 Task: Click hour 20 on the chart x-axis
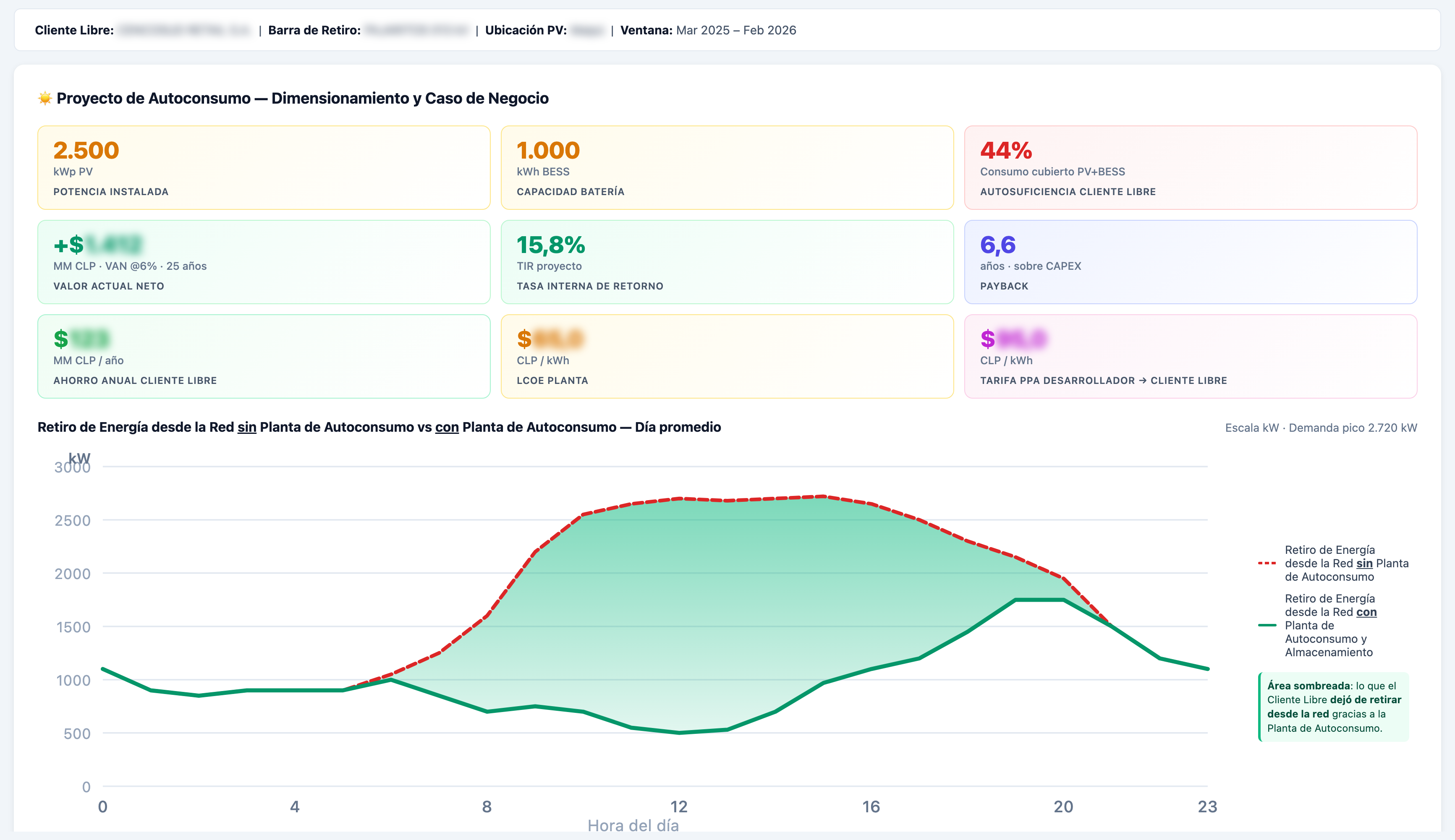click(1063, 806)
